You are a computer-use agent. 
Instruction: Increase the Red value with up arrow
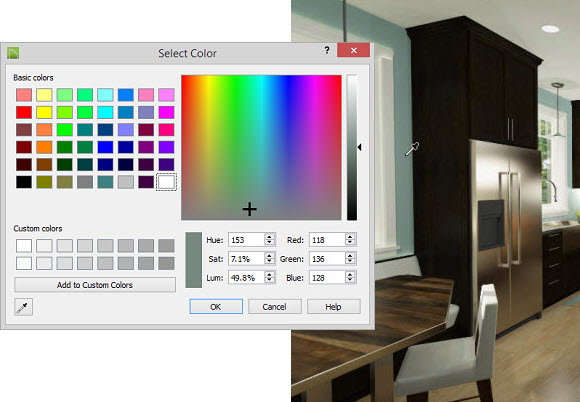(350, 237)
